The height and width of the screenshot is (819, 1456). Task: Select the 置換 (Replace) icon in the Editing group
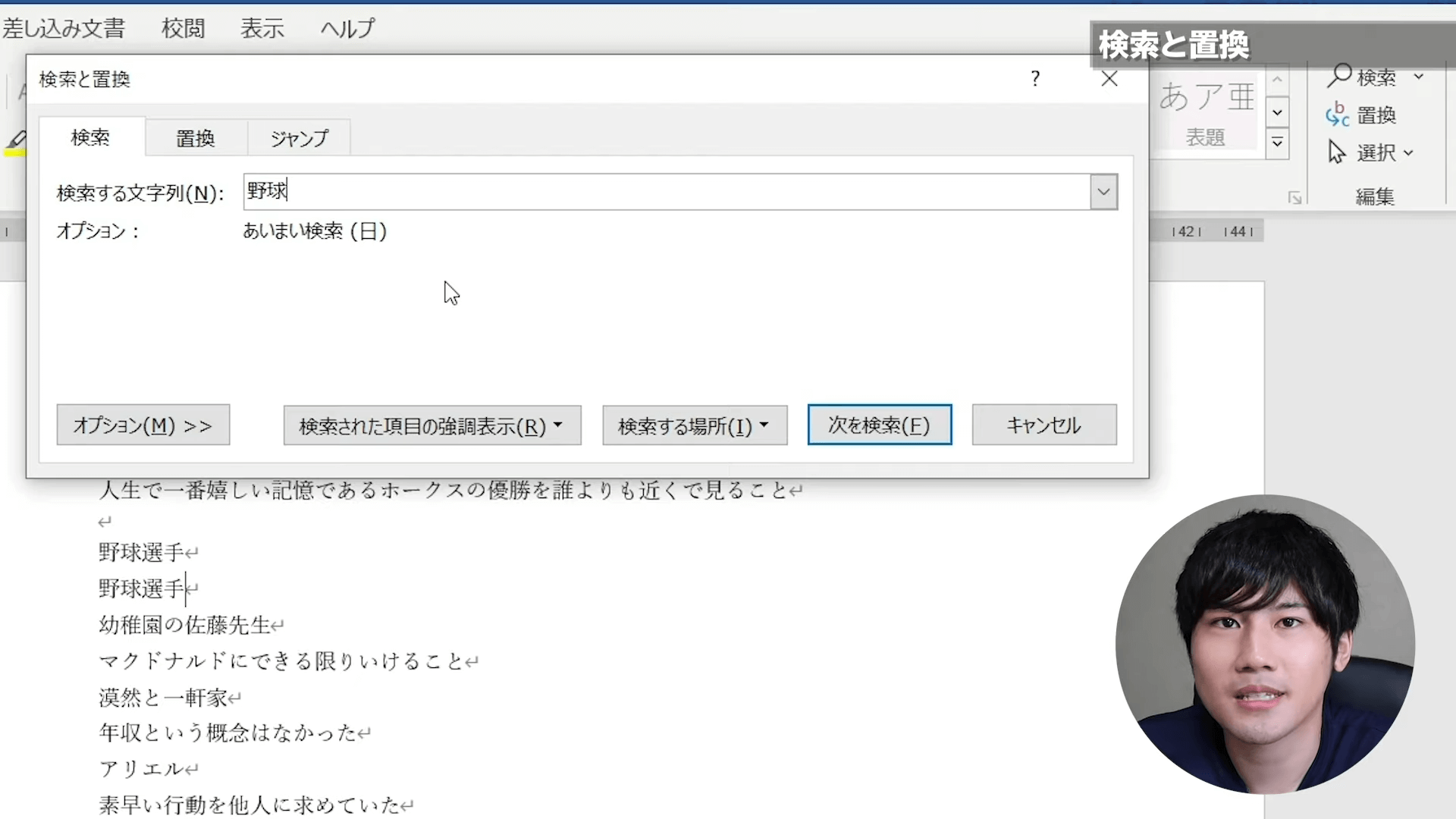pyautogui.click(x=1338, y=114)
